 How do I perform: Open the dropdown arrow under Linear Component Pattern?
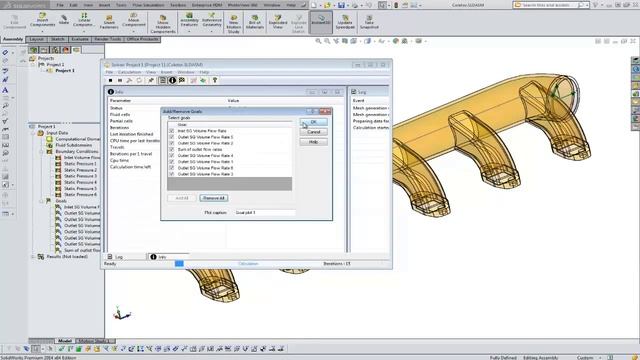(x=84, y=31)
